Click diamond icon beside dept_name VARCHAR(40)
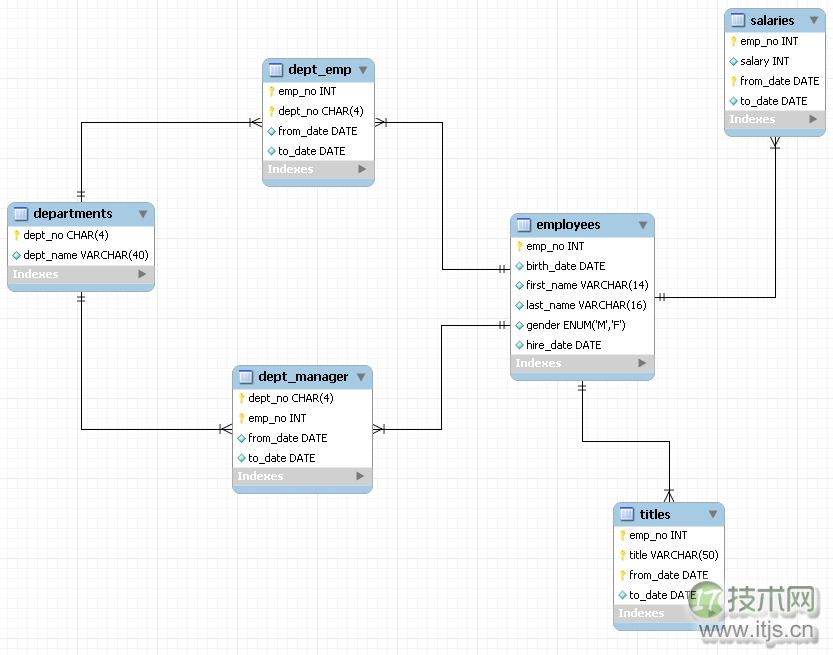833x655 pixels. pos(16,256)
